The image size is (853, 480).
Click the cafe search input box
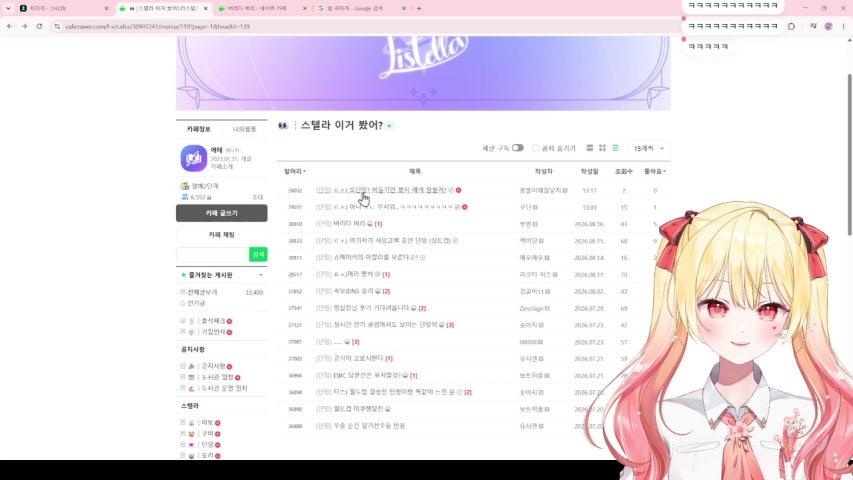(213, 254)
